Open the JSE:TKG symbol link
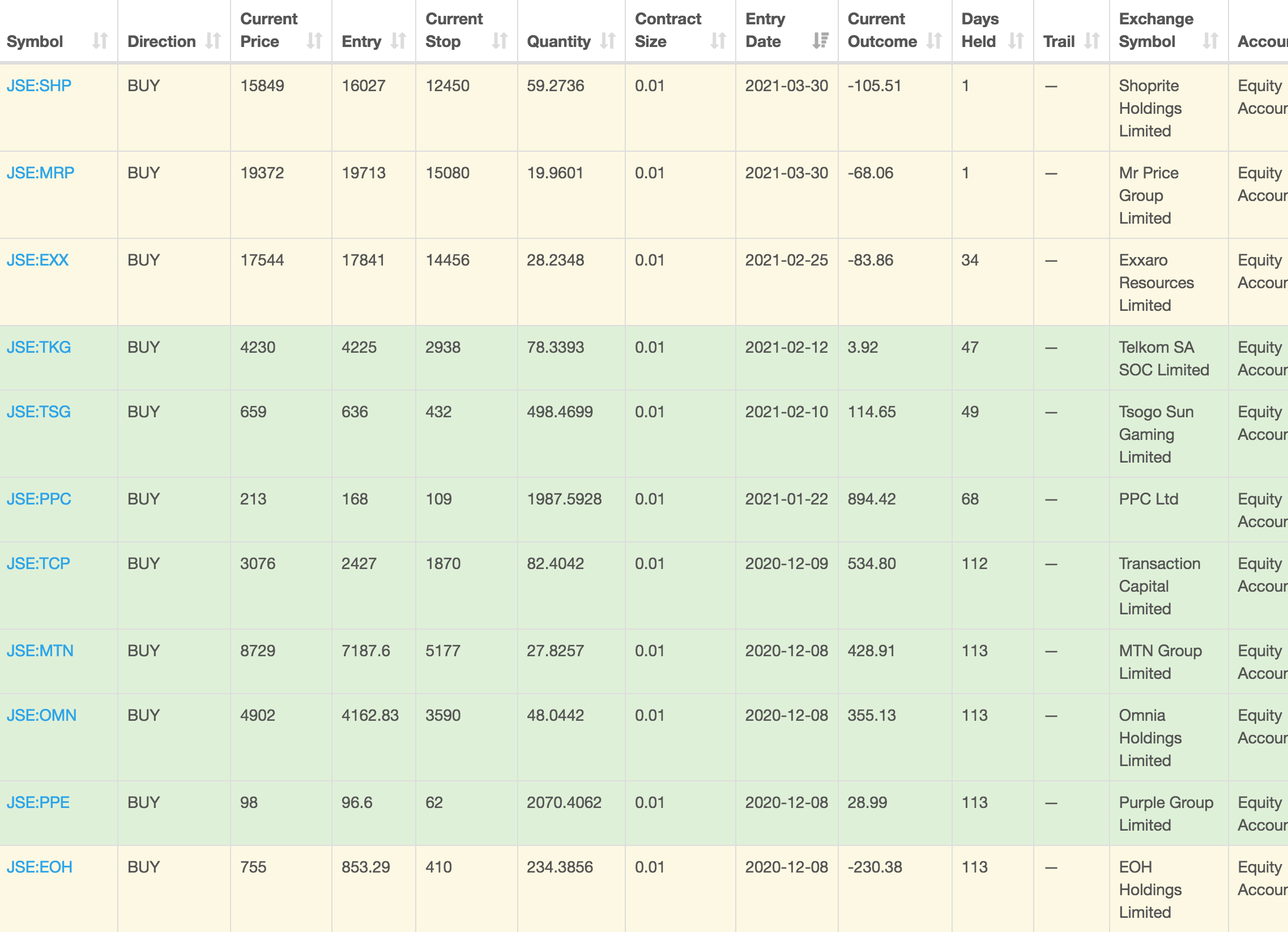 [39, 347]
